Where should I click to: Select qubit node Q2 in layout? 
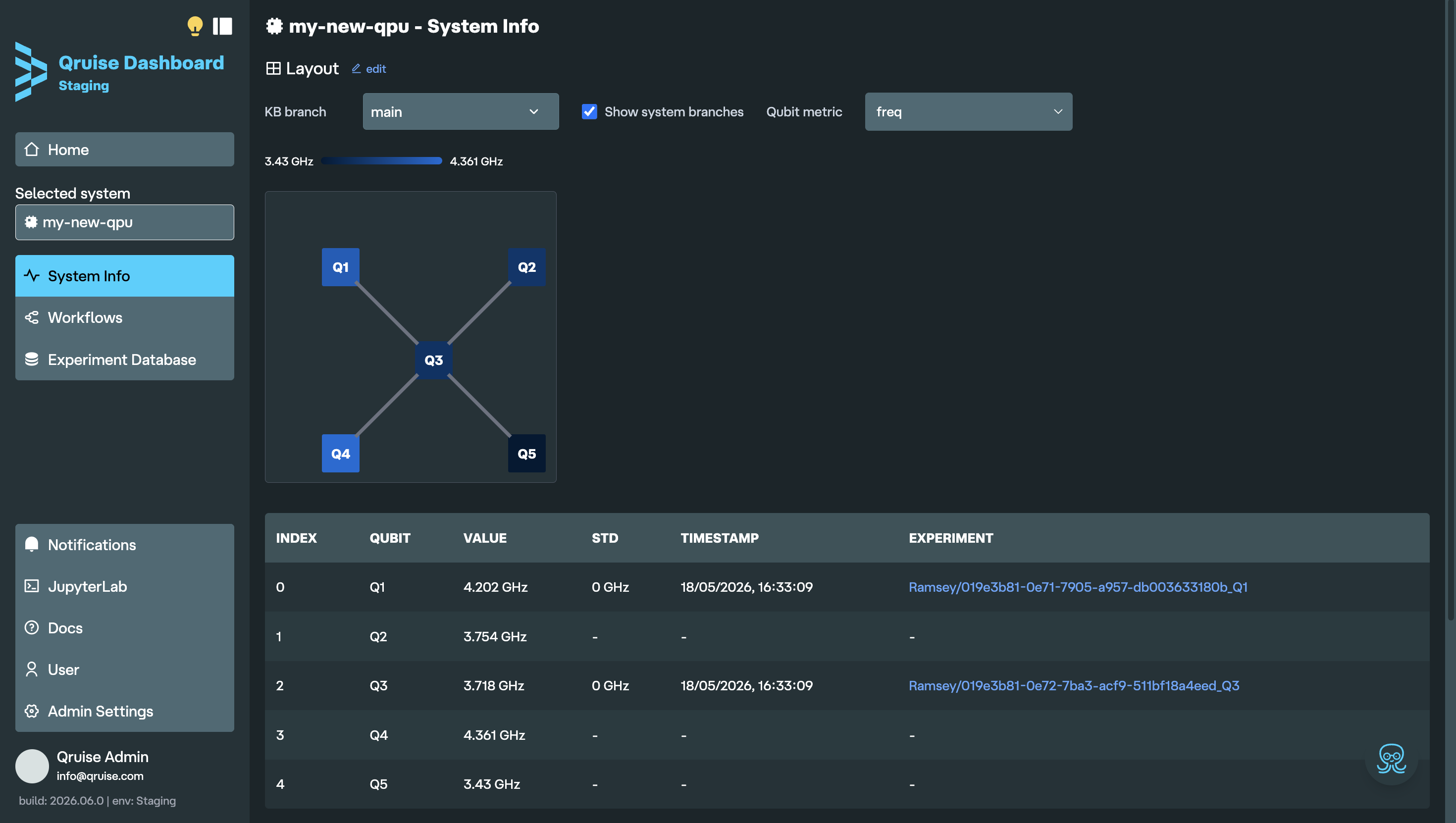527,267
